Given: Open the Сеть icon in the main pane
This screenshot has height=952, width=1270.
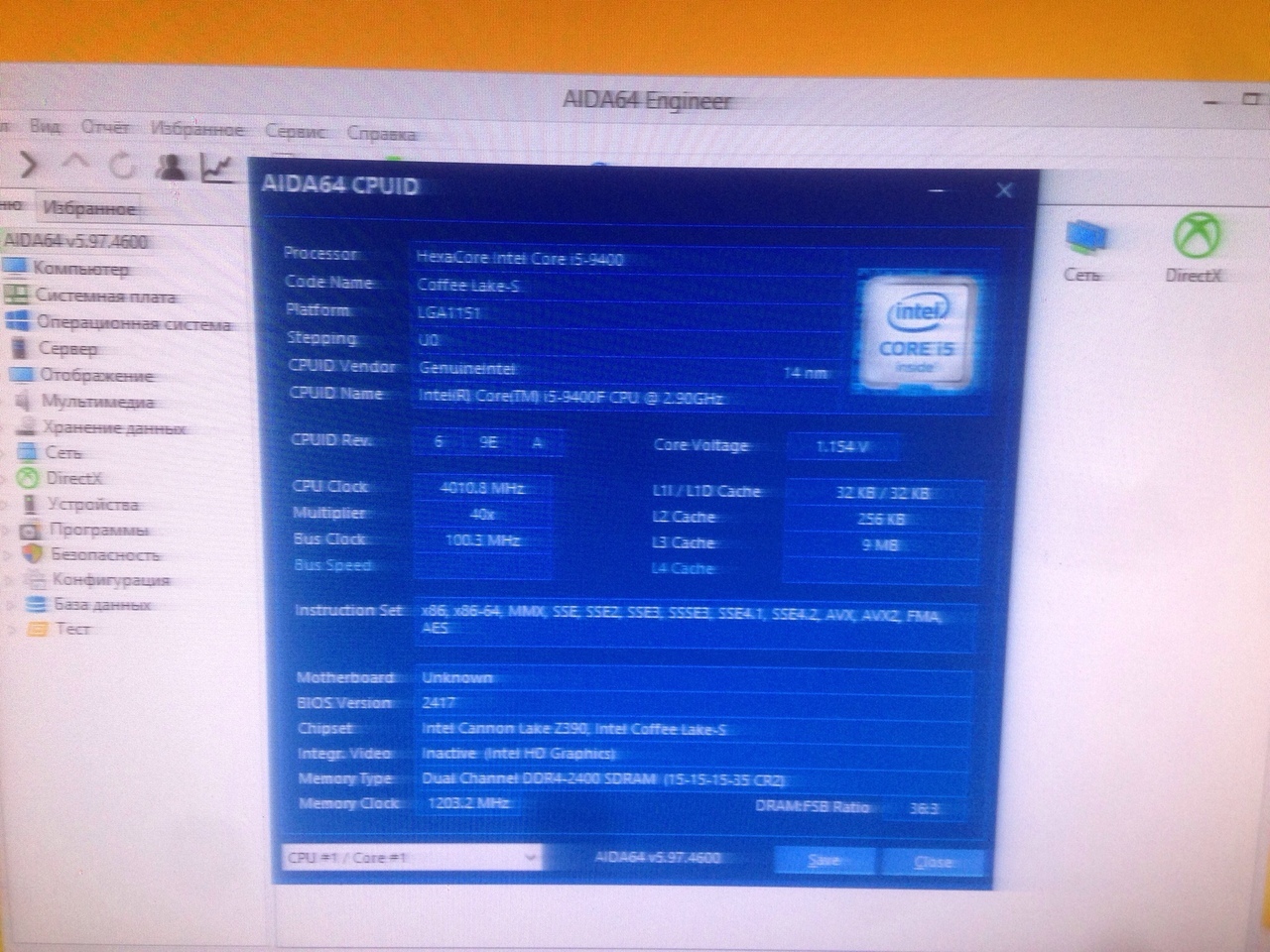Looking at the screenshot, I should tap(1084, 250).
